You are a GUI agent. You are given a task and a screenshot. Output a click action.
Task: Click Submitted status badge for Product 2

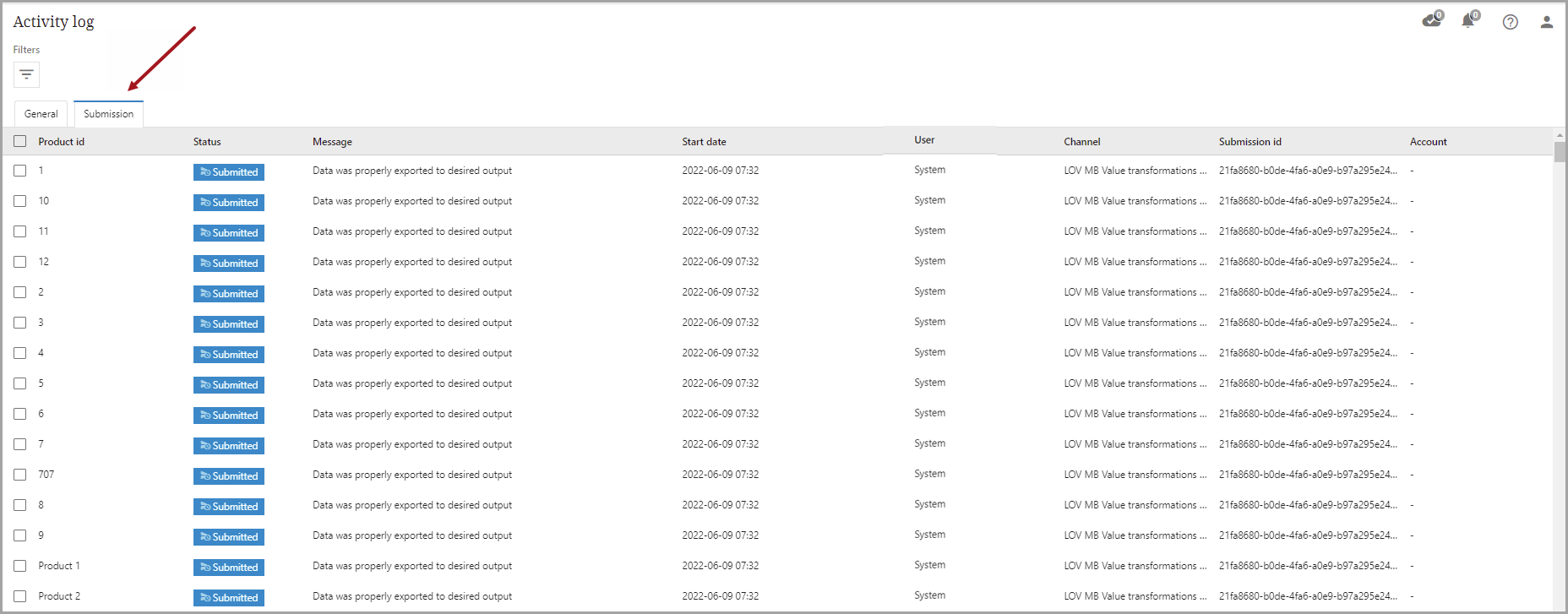tap(229, 598)
